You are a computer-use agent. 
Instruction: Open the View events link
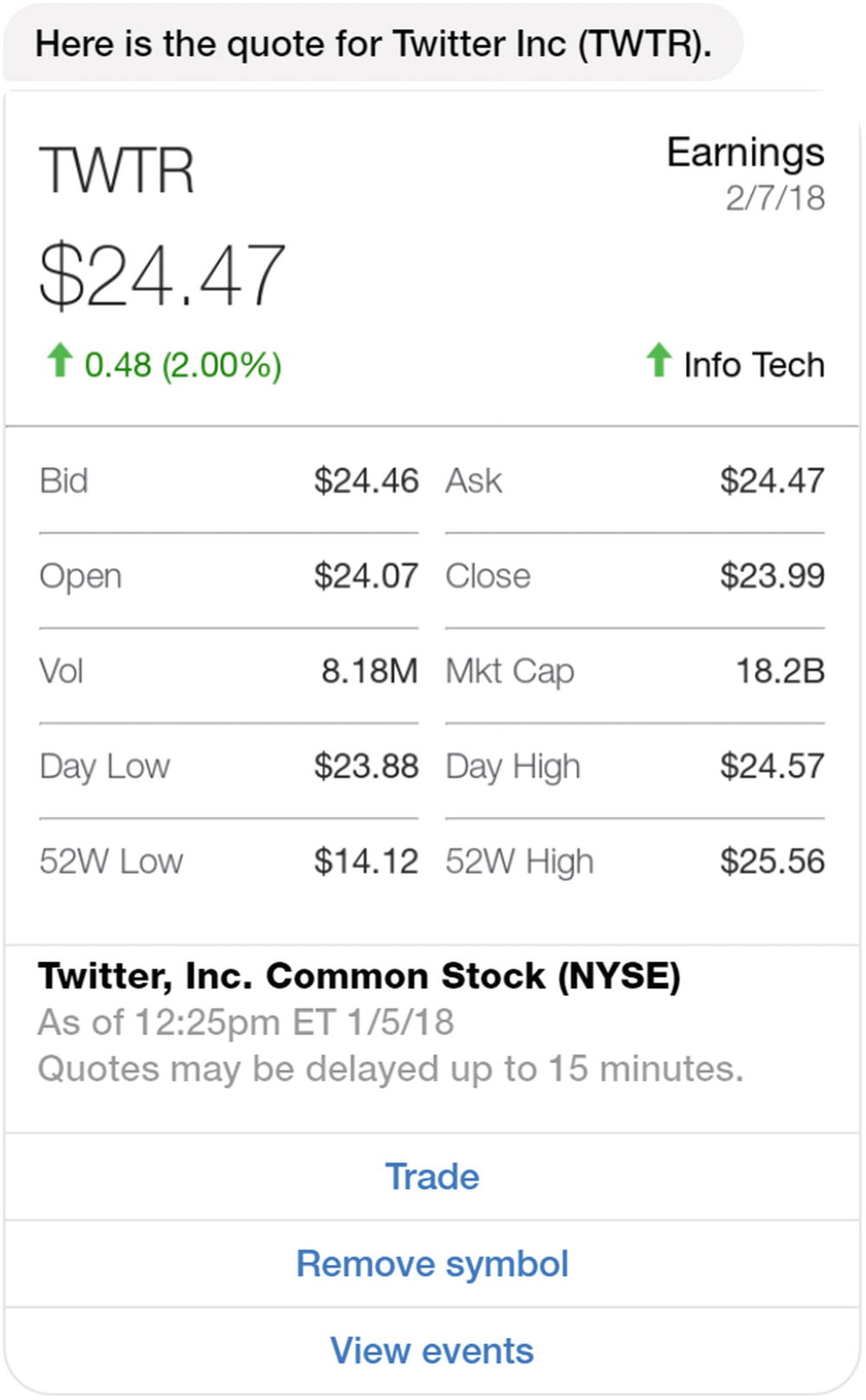[432, 1351]
